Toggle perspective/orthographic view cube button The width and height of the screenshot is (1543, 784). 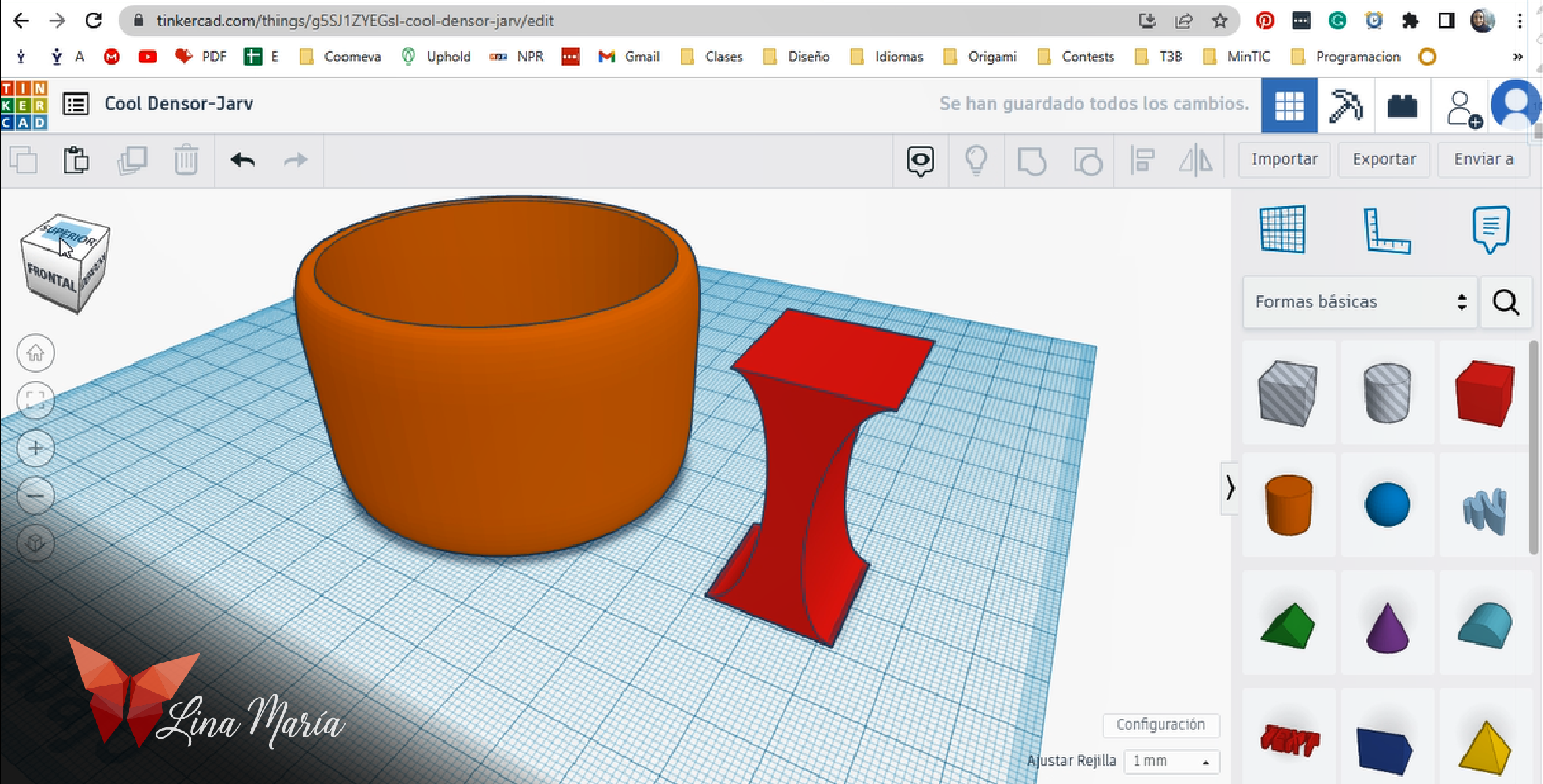[36, 543]
